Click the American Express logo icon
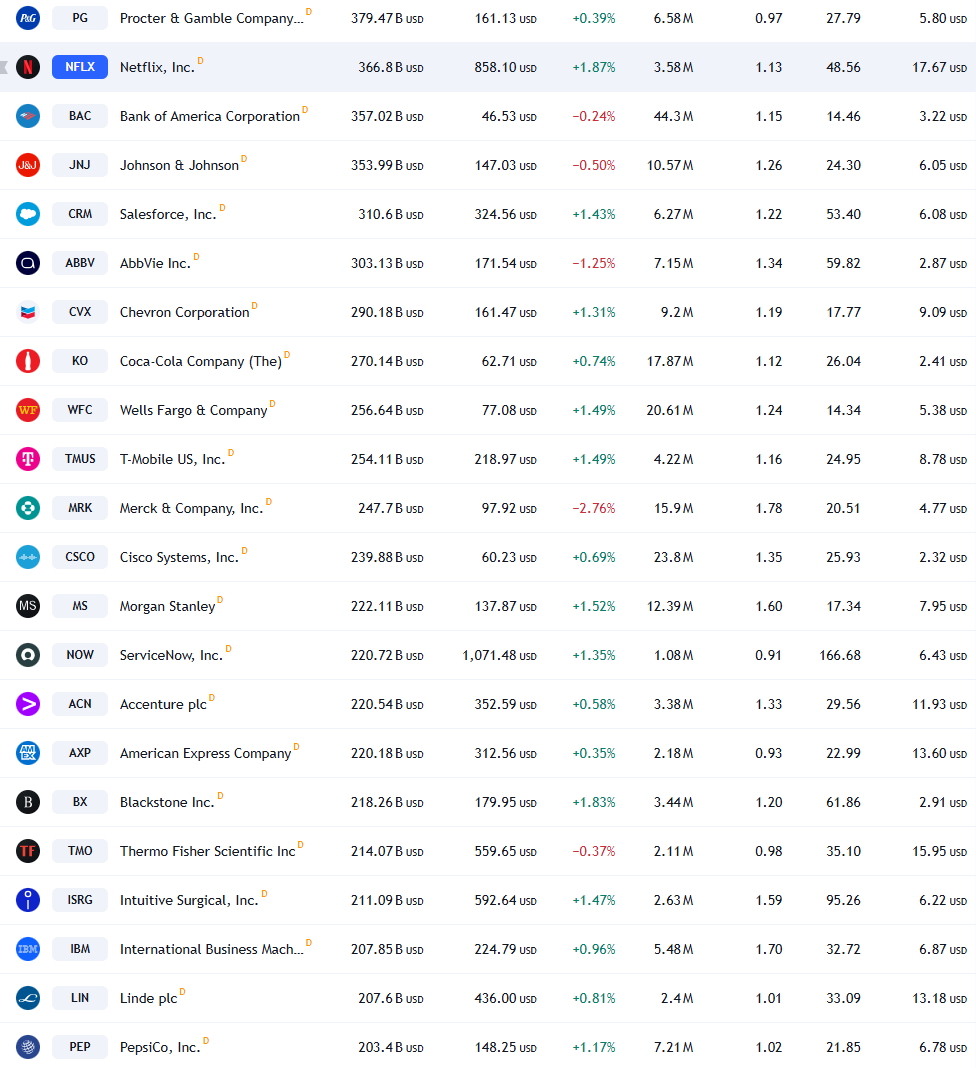976x1068 pixels. 28,753
